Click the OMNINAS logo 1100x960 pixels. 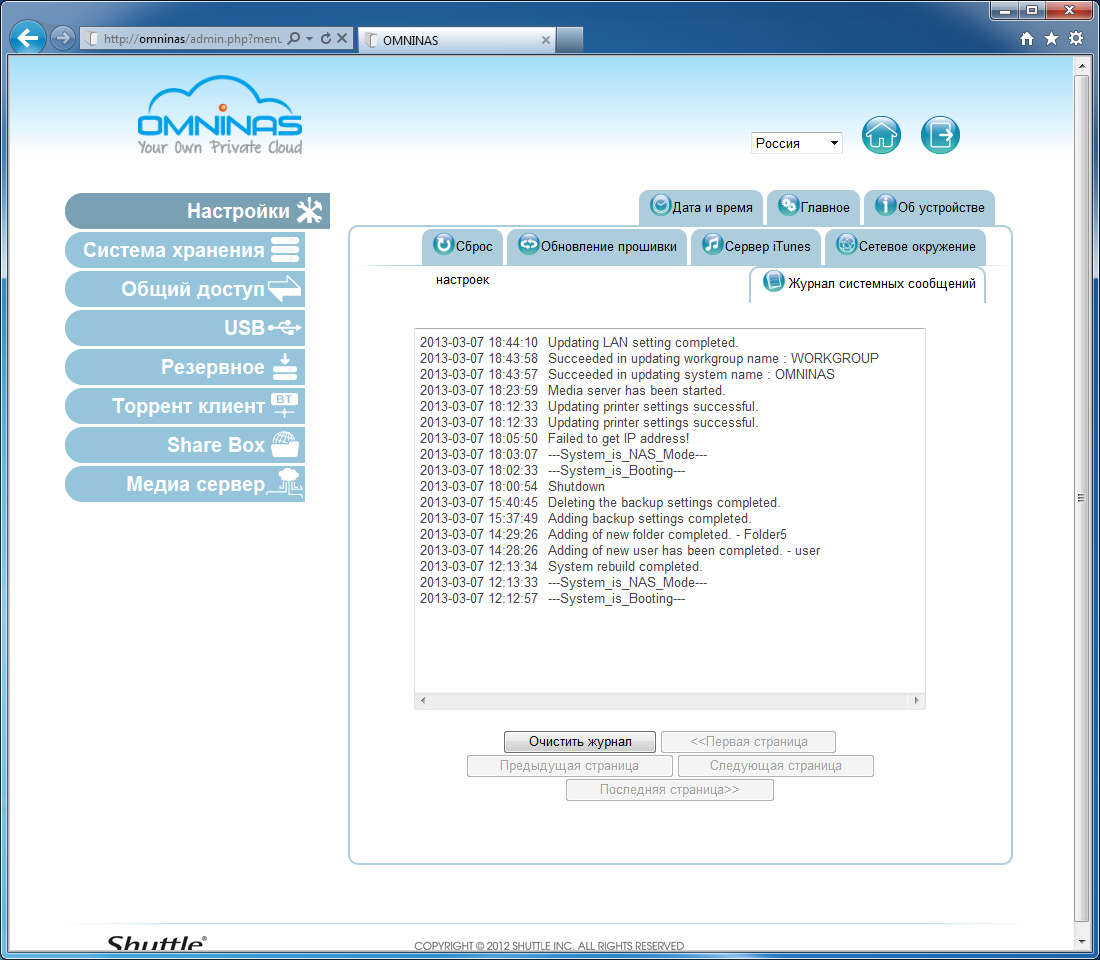[220, 115]
